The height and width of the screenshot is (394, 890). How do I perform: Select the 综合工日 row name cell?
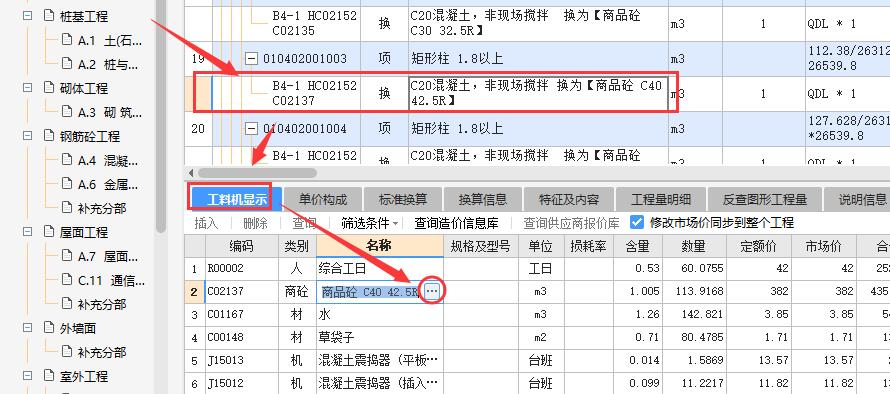pyautogui.click(x=380, y=268)
